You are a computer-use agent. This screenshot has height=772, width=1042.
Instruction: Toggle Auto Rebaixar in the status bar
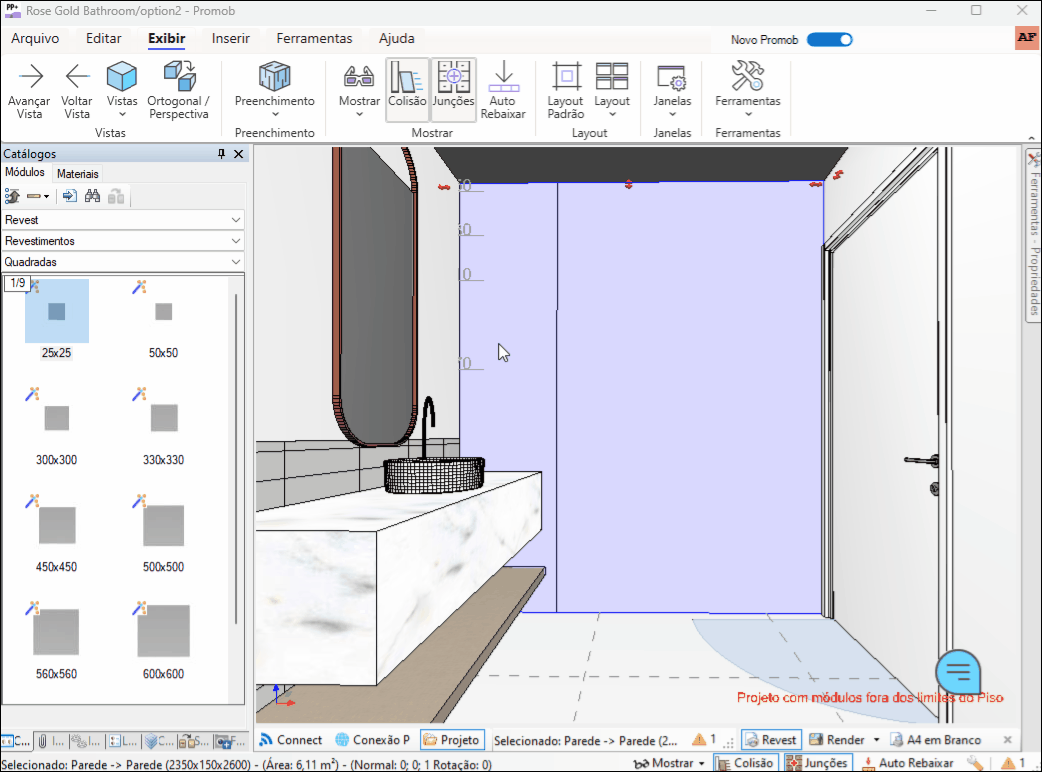907,763
